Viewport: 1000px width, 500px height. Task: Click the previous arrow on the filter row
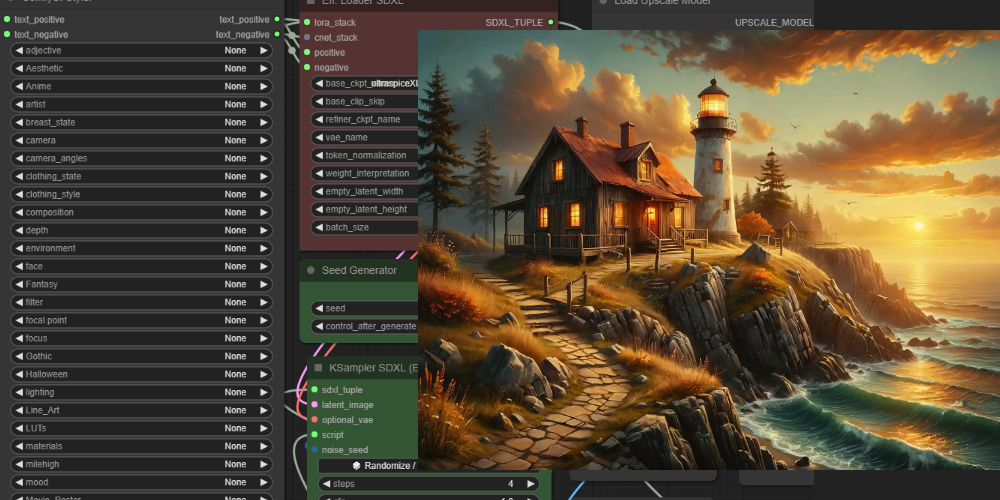(19, 302)
